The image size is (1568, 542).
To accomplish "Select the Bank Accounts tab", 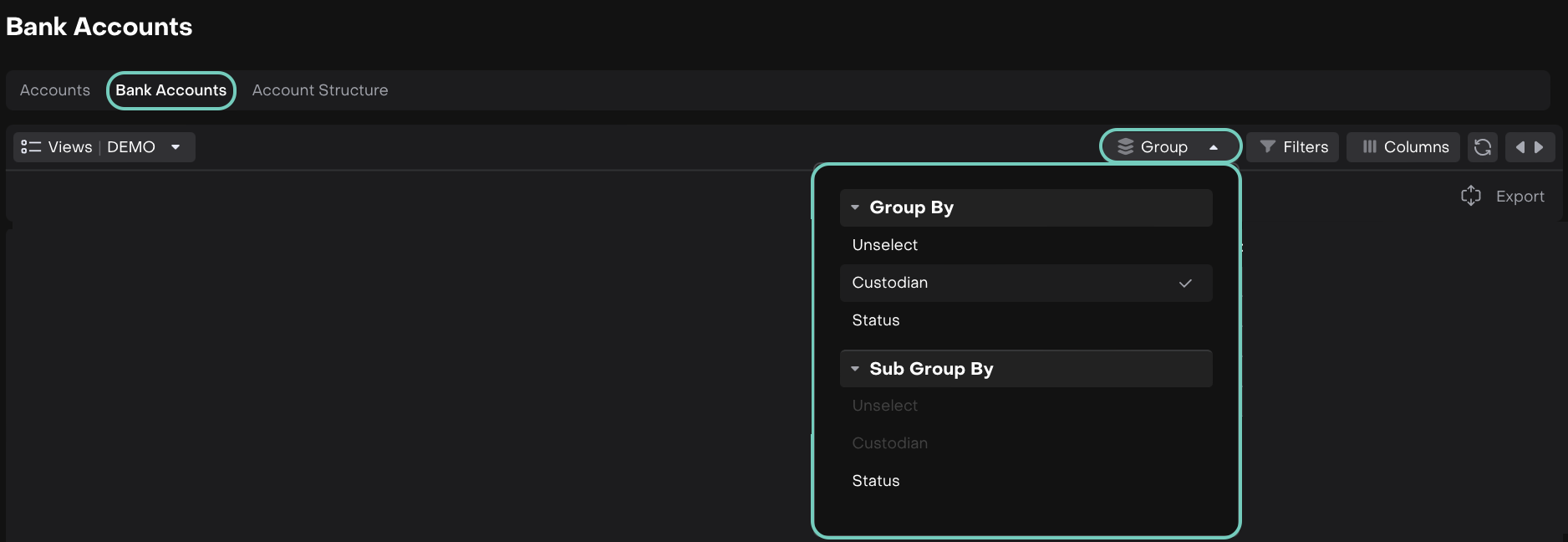I will click(x=171, y=90).
